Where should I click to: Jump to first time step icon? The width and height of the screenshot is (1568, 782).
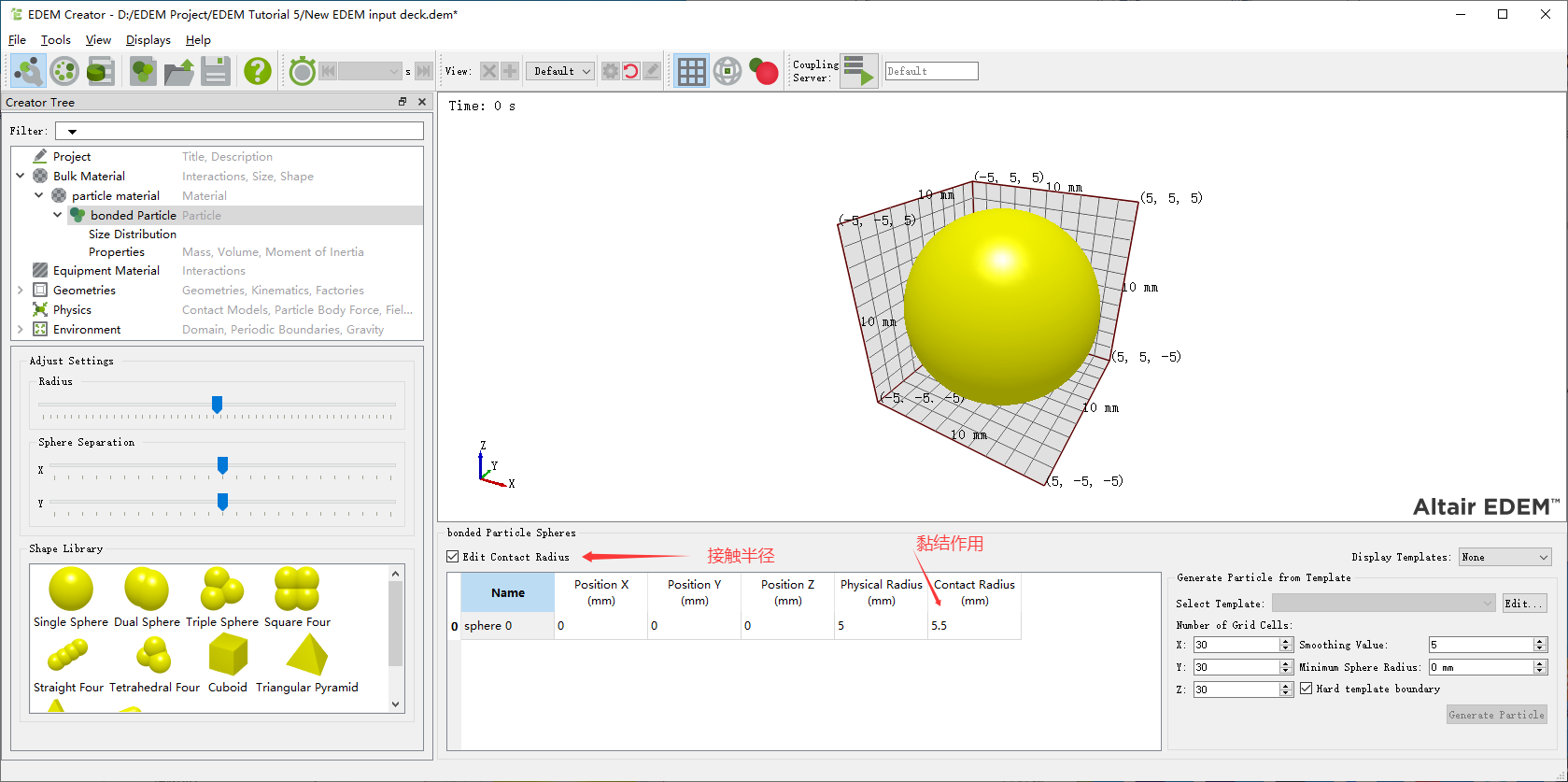coord(328,71)
